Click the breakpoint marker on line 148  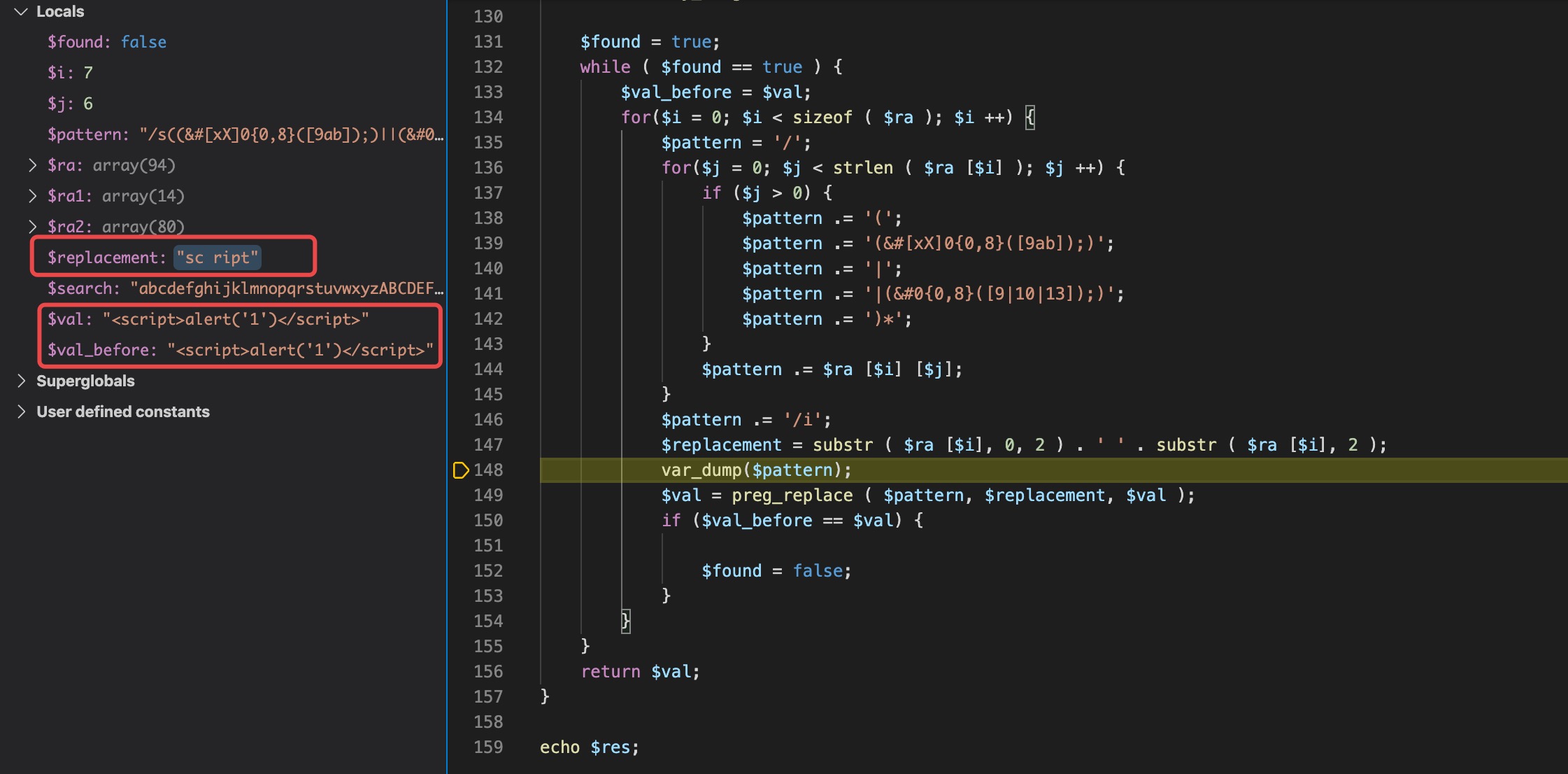coord(461,470)
